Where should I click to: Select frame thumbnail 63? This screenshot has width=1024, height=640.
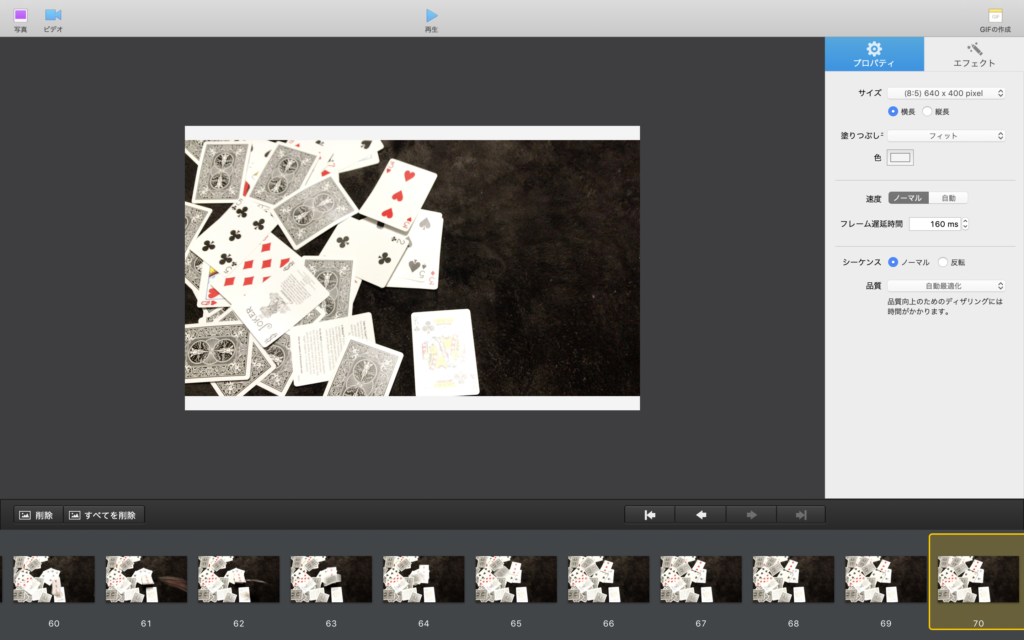coord(331,579)
